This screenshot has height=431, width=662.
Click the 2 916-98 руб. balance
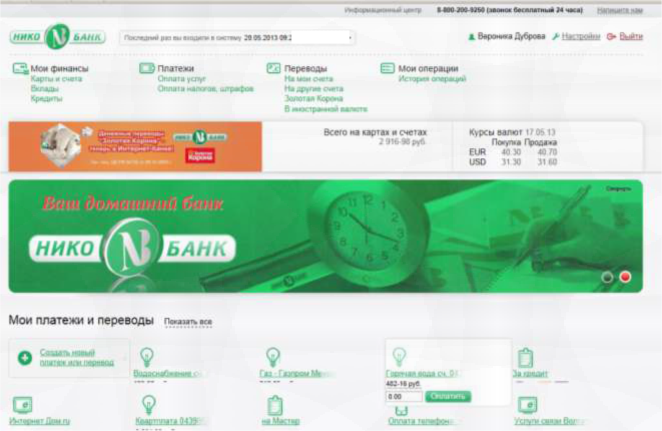(x=402, y=142)
